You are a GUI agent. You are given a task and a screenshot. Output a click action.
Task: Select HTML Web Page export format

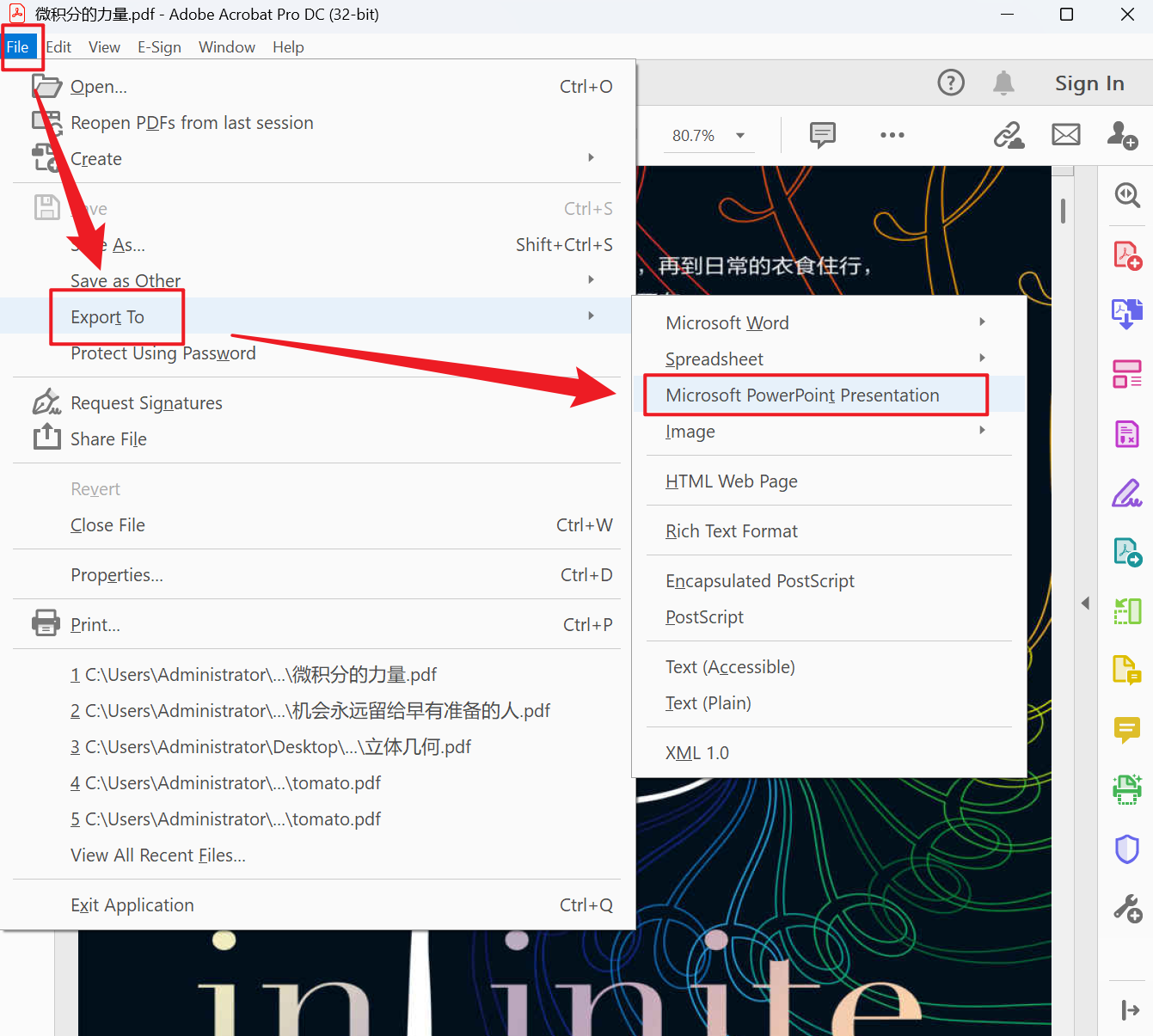(731, 481)
